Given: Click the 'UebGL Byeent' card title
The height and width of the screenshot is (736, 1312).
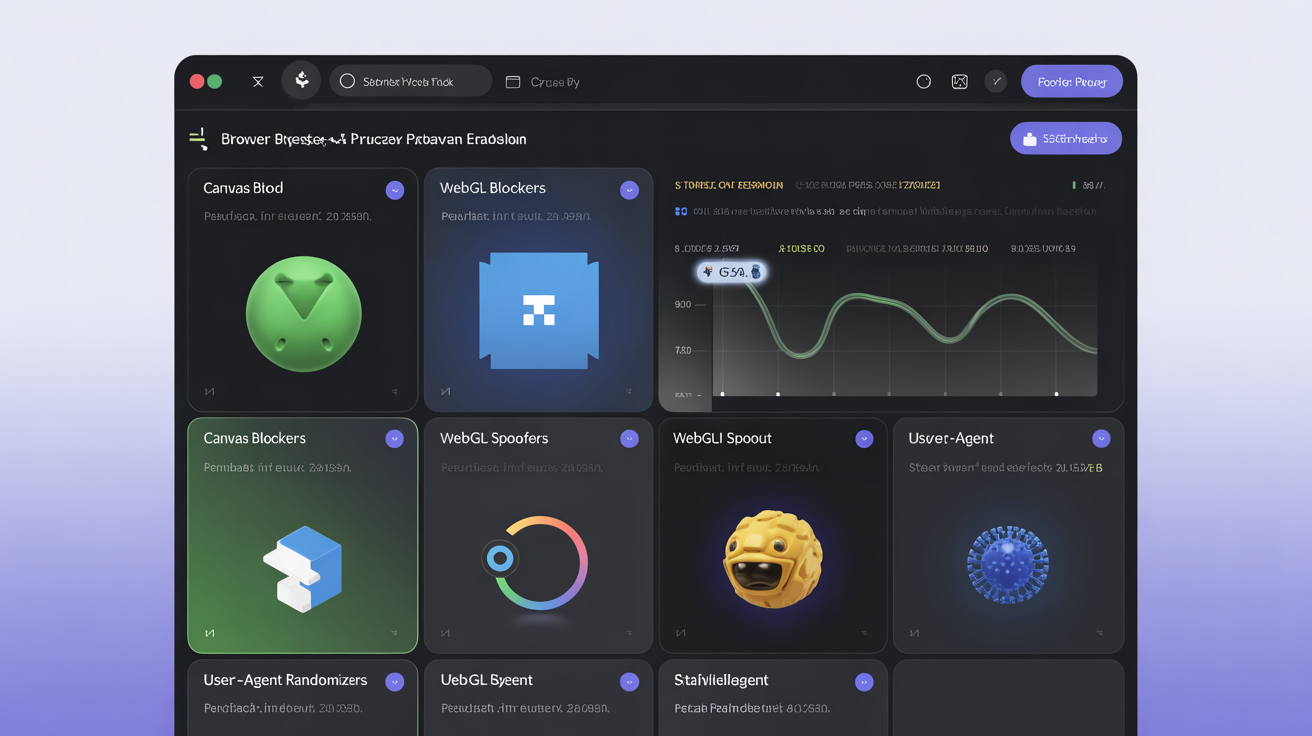Looking at the screenshot, I should coord(487,680).
